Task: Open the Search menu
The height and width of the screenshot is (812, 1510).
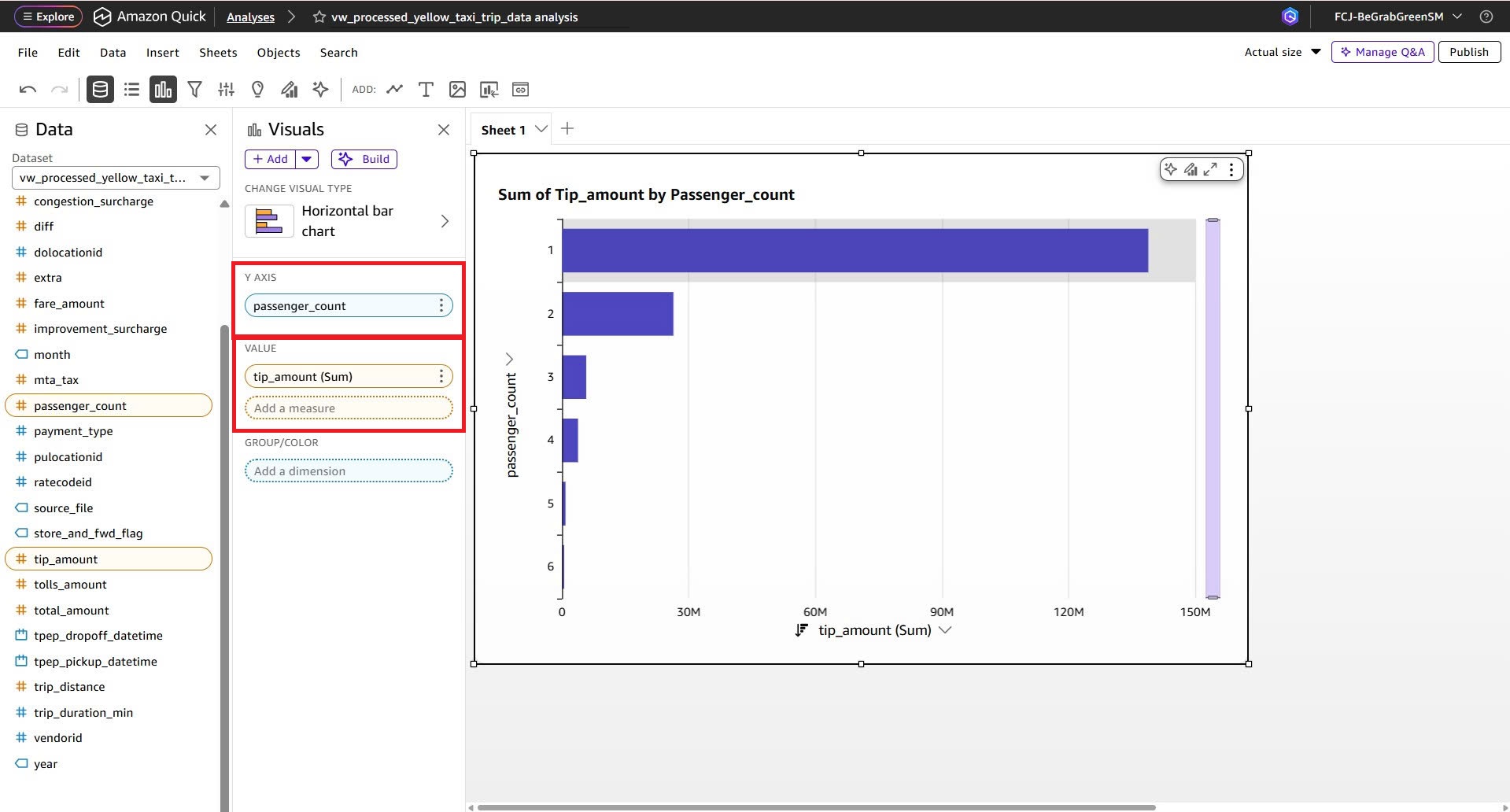Action: [x=339, y=53]
